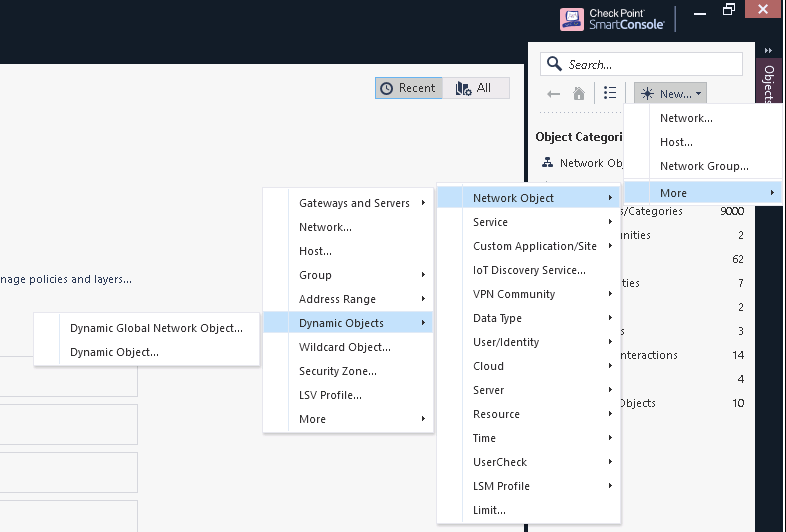
Task: Click in the Search field
Action: pyautogui.click(x=642, y=64)
